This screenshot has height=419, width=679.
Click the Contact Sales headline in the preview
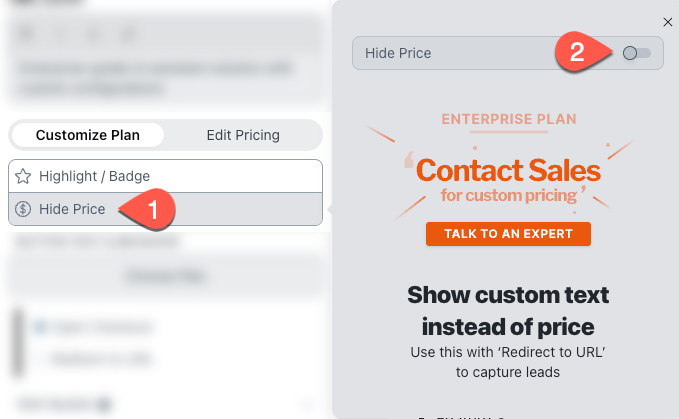507,169
